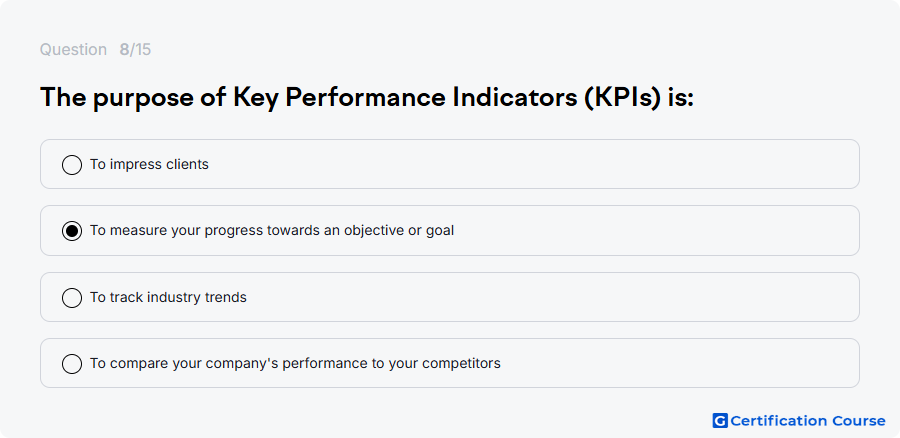Pick the second answer option card
Screen dimensions: 900x438
pos(450,231)
